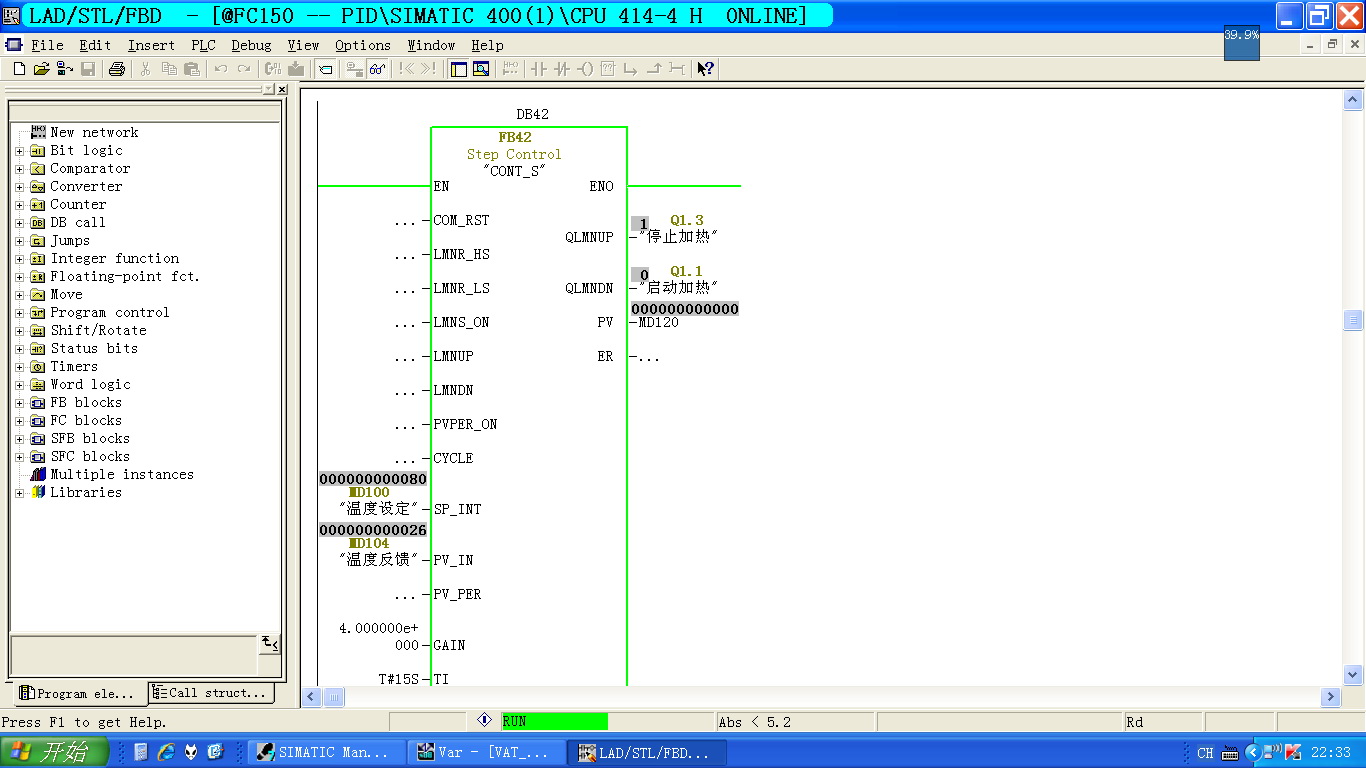Image resolution: width=1366 pixels, height=768 pixels.
Task: Select Word logic in the tree
Action: 90,384
